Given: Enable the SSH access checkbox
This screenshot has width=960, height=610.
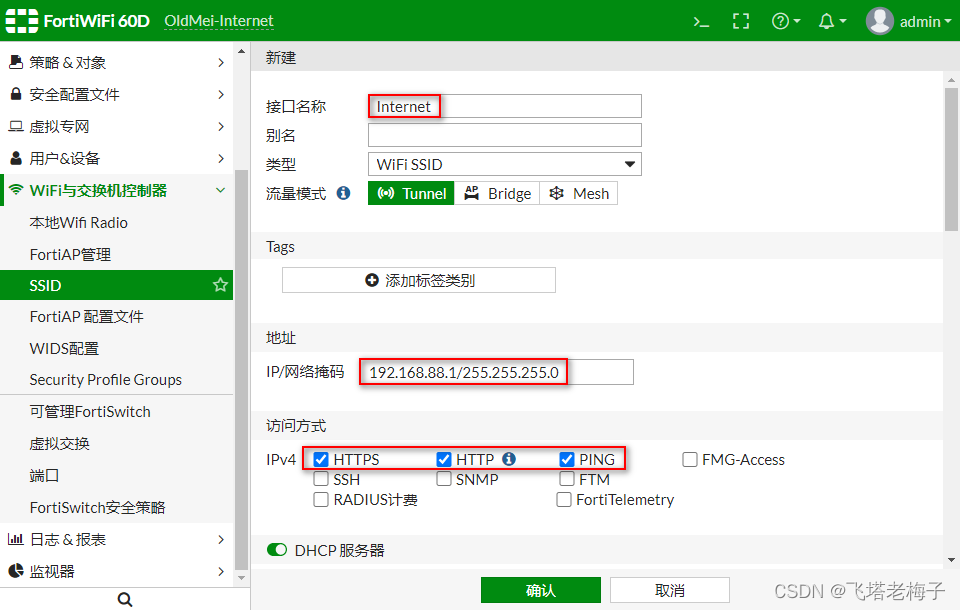Looking at the screenshot, I should coord(321,479).
